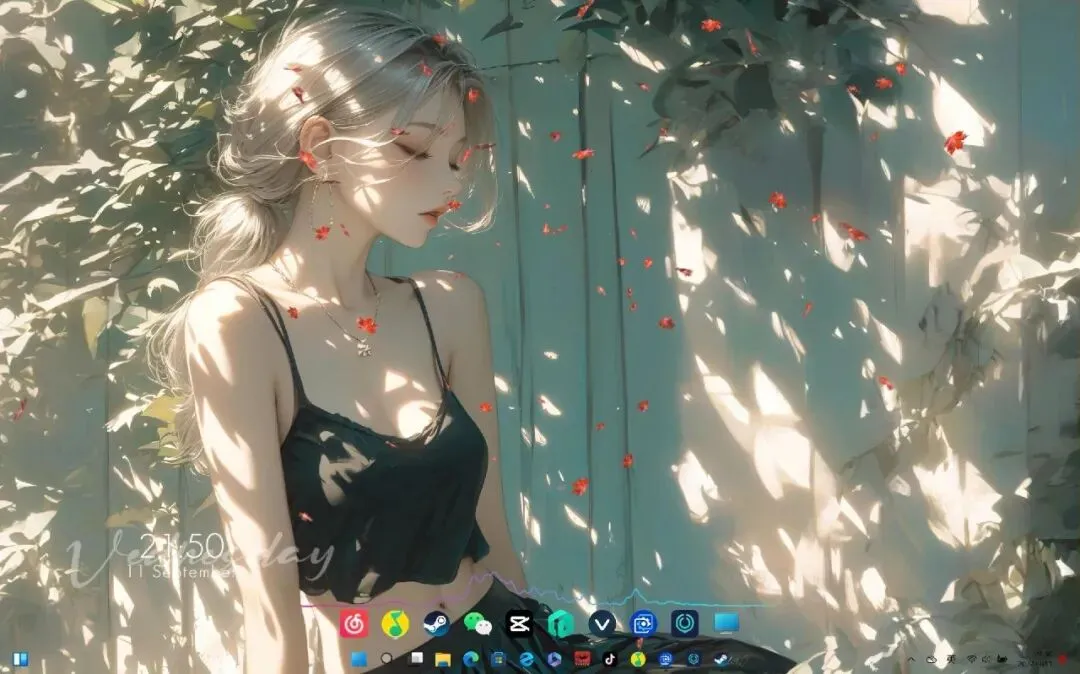The width and height of the screenshot is (1080, 674).
Task: Open the green cube app in dock
Action: pos(561,624)
